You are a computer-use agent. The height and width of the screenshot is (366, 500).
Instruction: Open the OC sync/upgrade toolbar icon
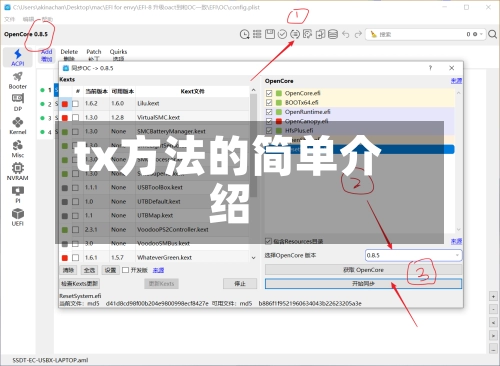[x=295, y=34]
